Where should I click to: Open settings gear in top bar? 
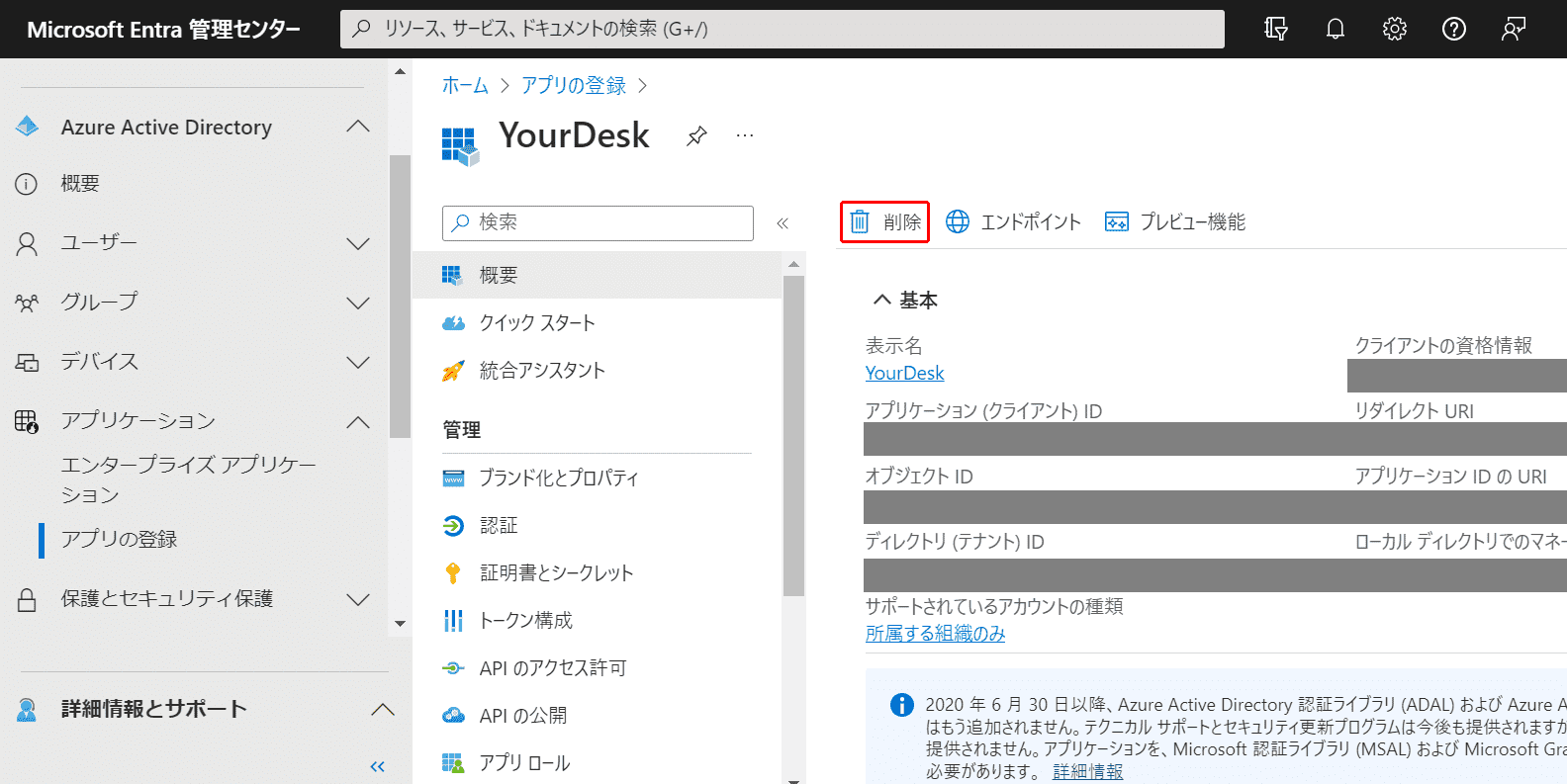[x=1395, y=29]
